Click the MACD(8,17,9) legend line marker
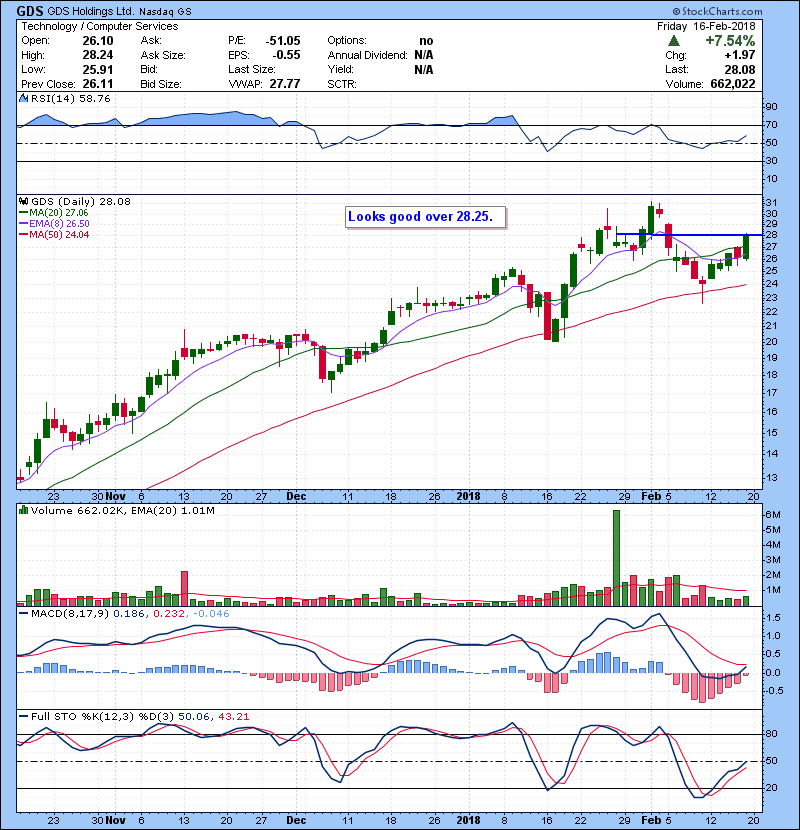Image resolution: width=800 pixels, height=830 pixels. coord(23,614)
